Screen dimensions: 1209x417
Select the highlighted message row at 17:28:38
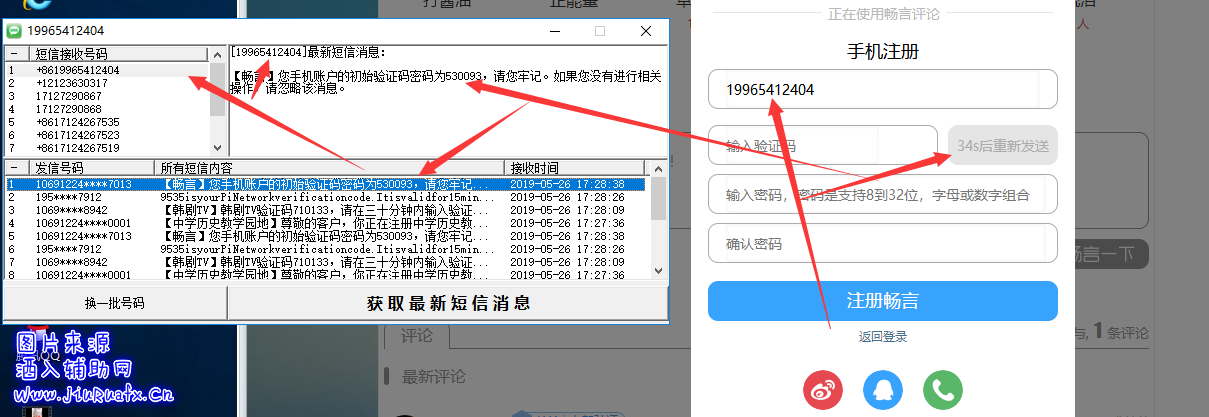coord(327,184)
